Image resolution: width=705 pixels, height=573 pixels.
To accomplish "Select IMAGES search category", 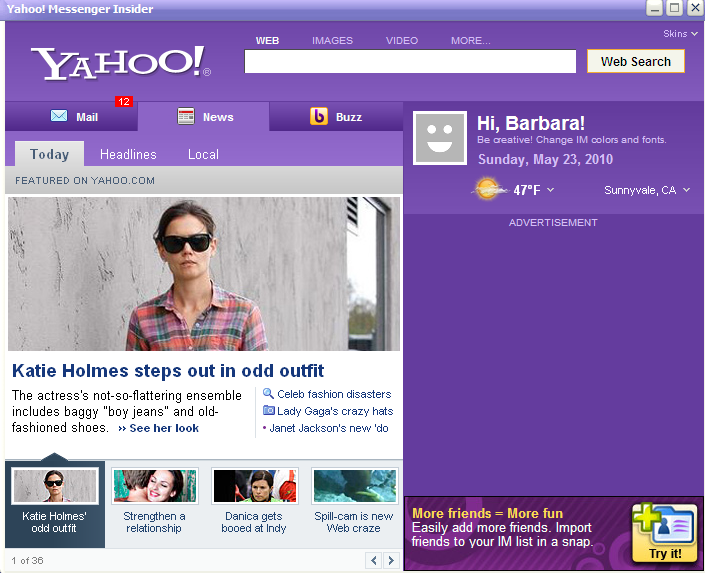I will coord(332,40).
